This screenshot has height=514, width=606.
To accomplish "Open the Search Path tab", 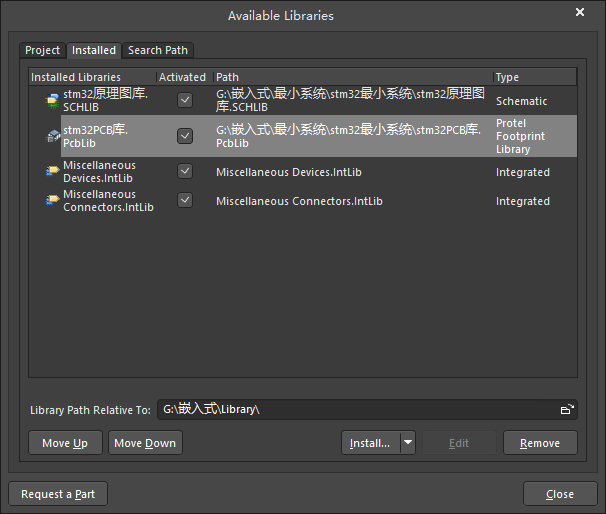I will [158, 50].
